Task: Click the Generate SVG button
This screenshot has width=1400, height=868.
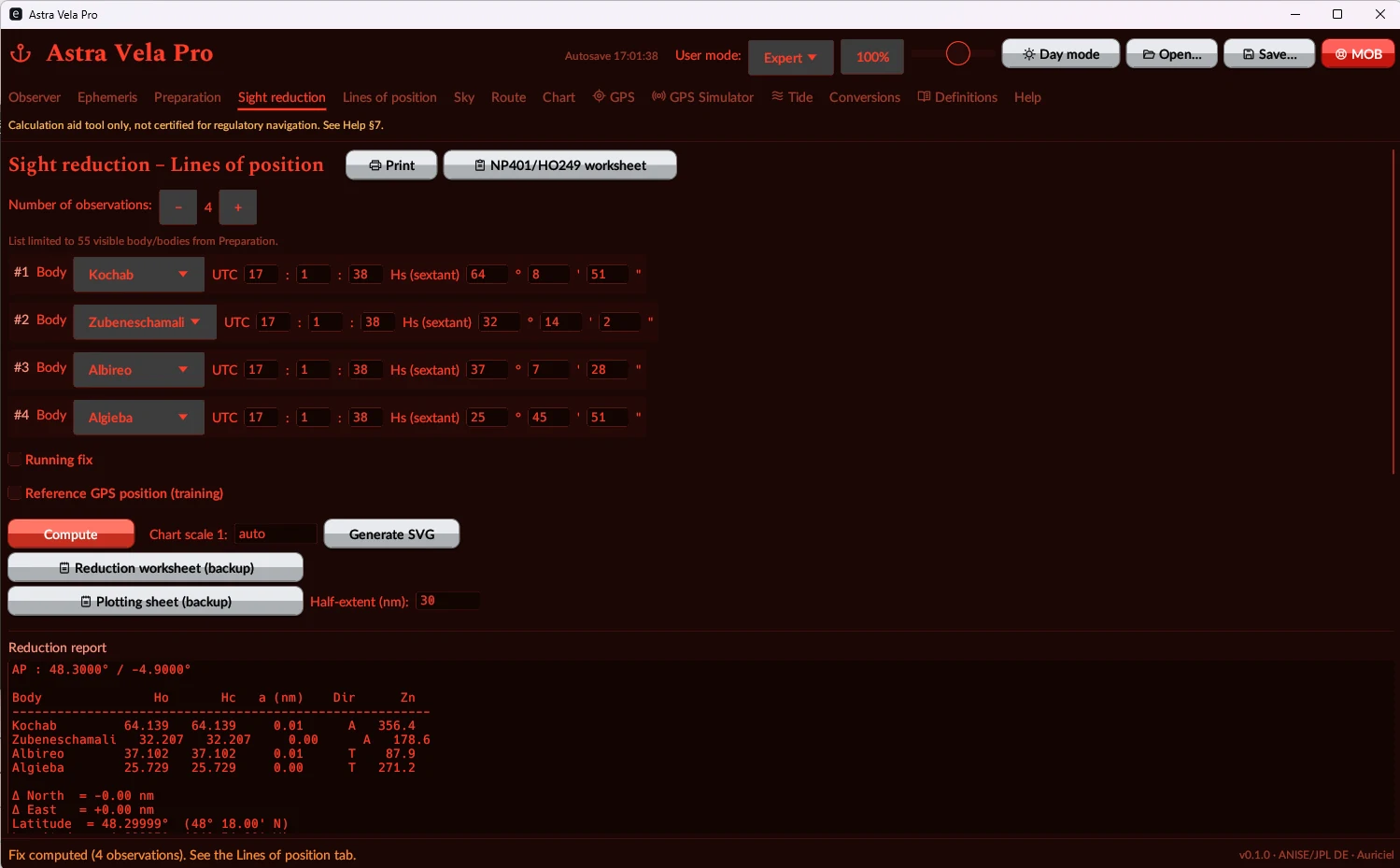Action: click(392, 534)
